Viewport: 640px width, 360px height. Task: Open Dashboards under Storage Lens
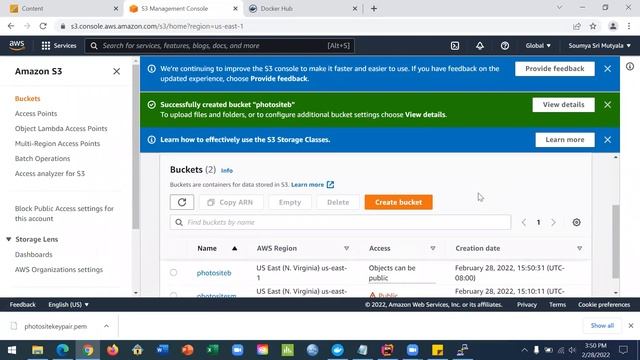coord(33,254)
